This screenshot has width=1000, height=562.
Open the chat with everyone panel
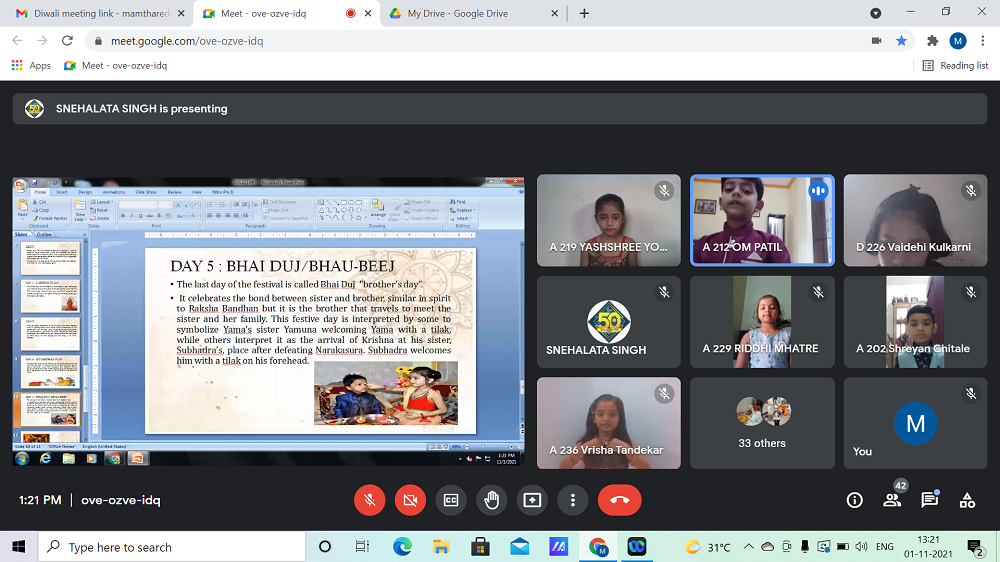[929, 500]
